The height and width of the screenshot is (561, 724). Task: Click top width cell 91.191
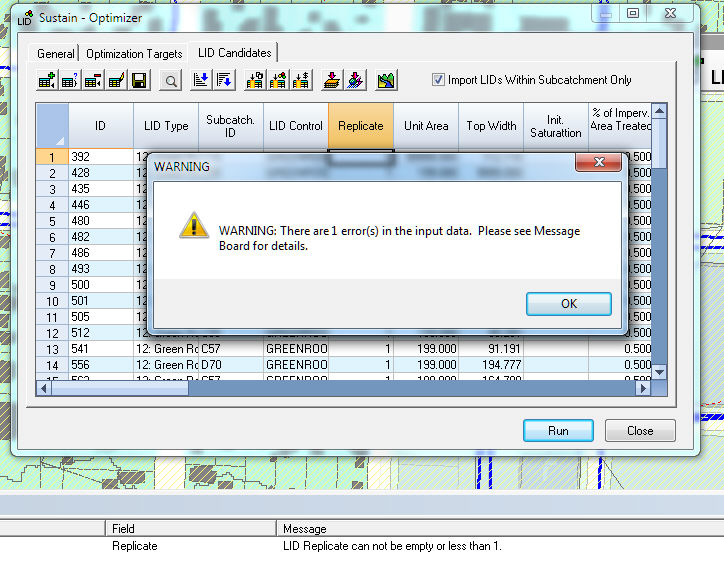[491, 349]
